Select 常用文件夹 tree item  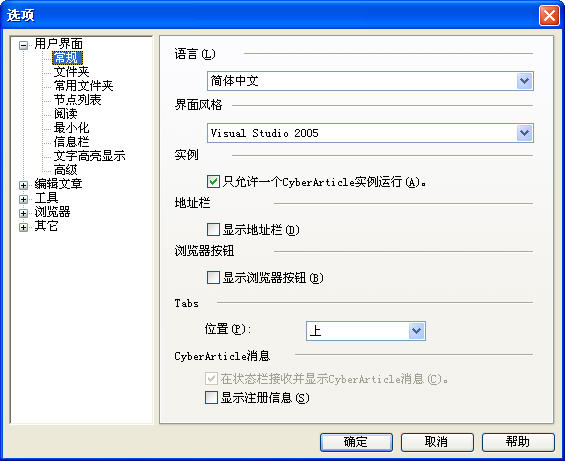point(84,86)
